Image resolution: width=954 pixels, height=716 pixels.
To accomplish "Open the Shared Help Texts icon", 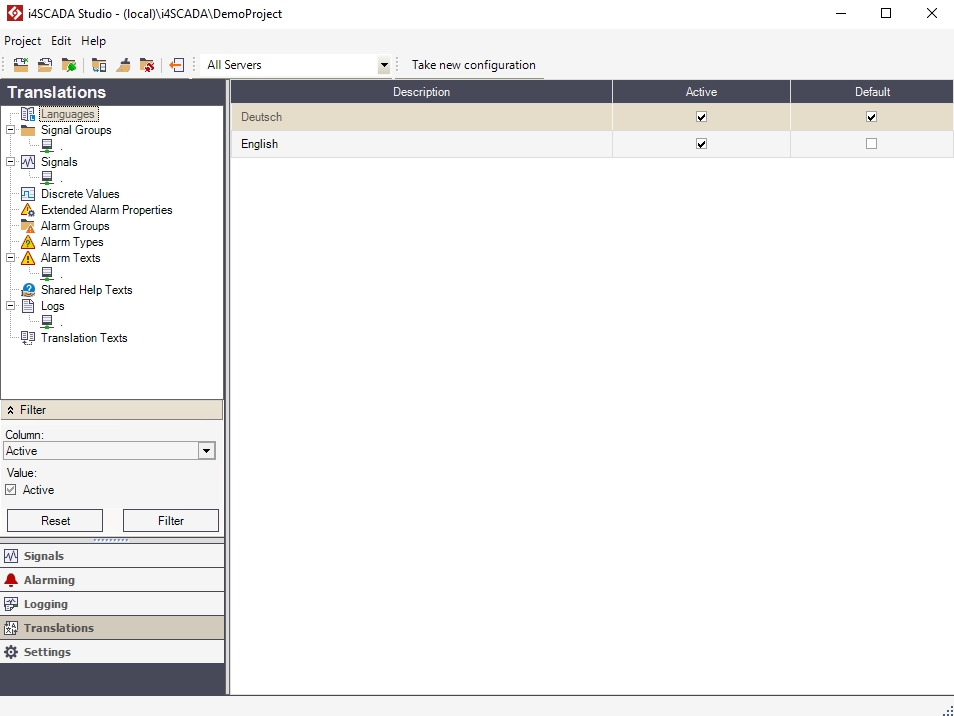I will click(28, 289).
